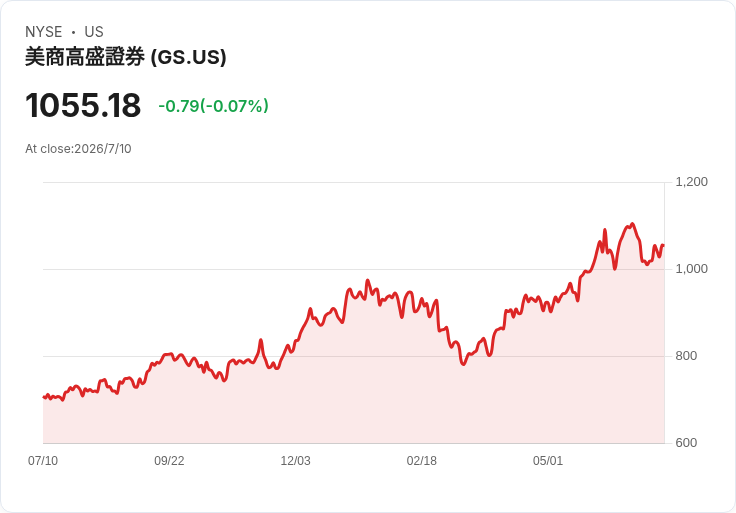Click the At close:2026/7/10 date text
The width and height of the screenshot is (736, 513).
click(78, 149)
